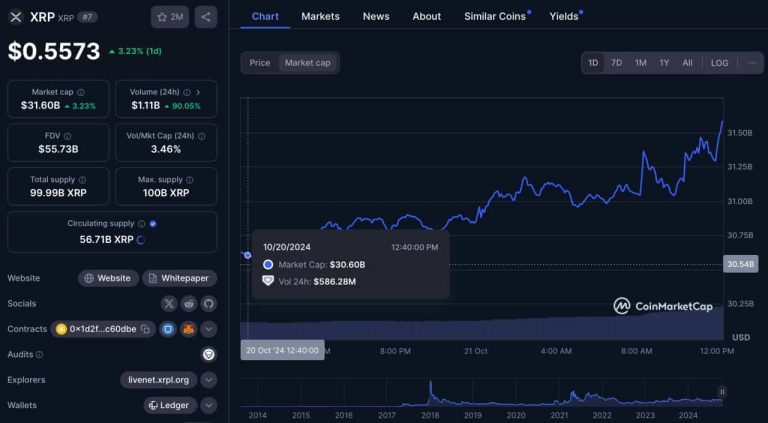Open the FDV info icon
768x423 pixels.
pyautogui.click(x=68, y=136)
